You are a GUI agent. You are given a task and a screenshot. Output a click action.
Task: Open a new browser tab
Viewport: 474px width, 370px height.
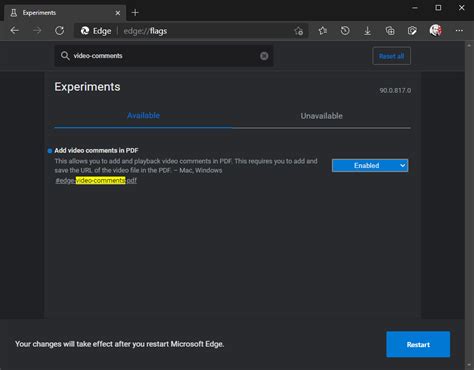[135, 13]
